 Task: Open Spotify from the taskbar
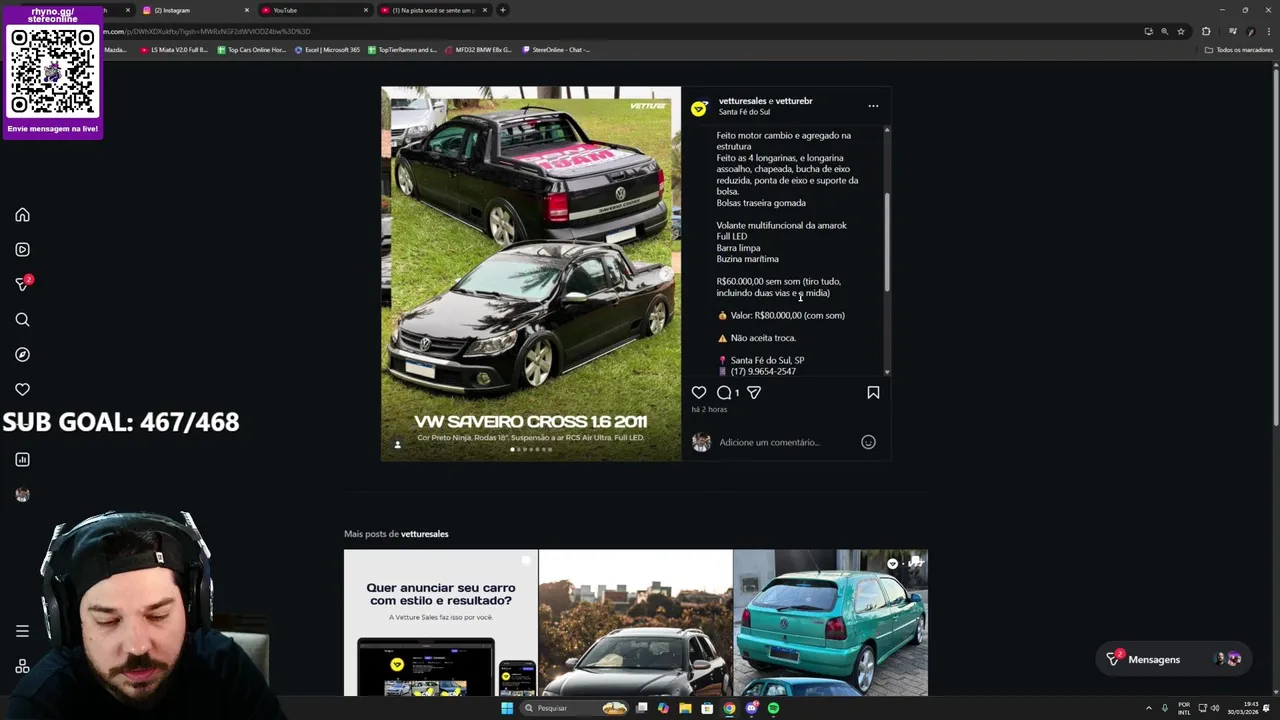point(773,708)
